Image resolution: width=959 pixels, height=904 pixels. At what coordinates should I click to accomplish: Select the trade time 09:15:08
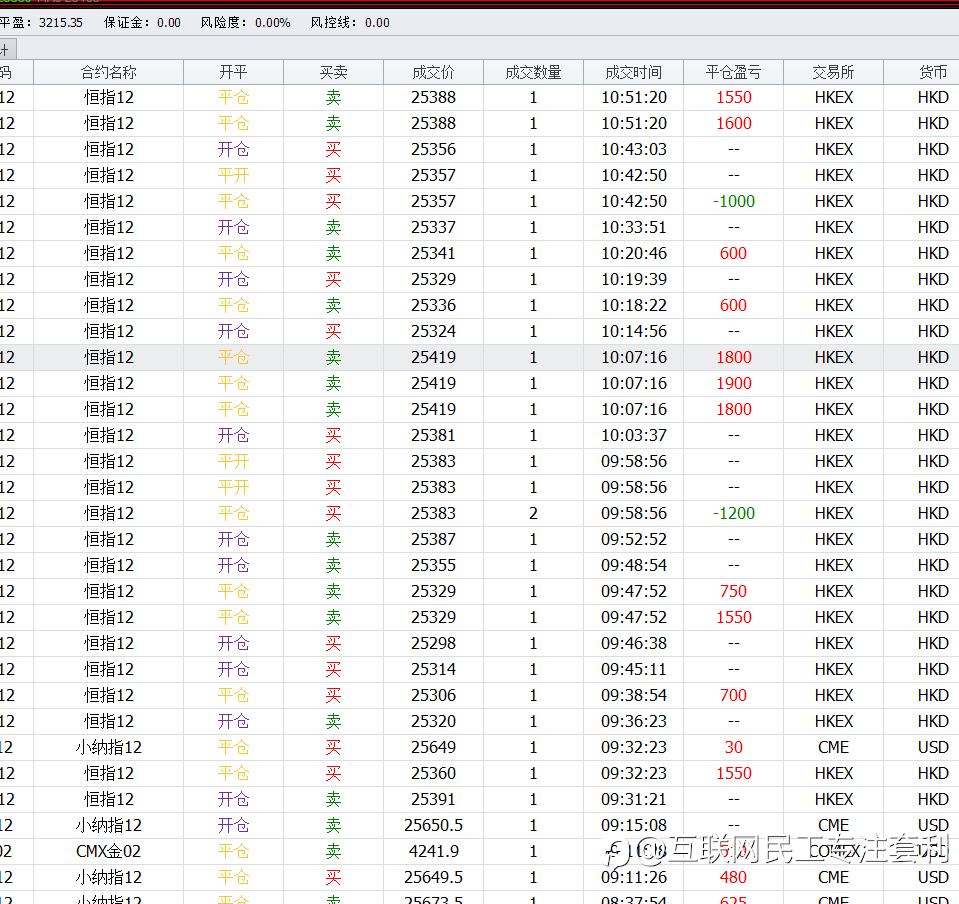coord(634,825)
